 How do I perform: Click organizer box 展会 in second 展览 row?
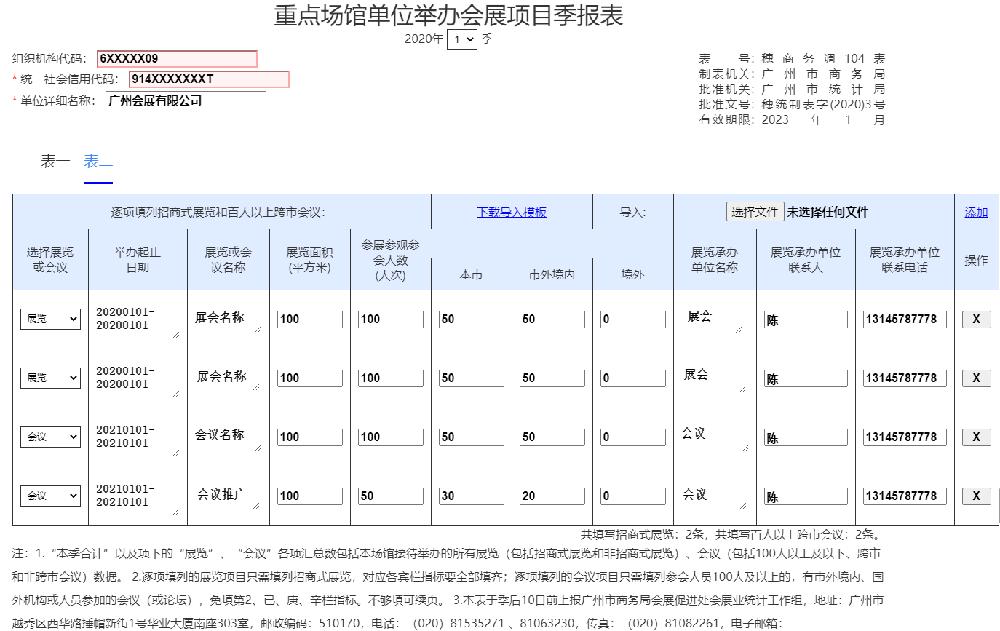click(714, 378)
